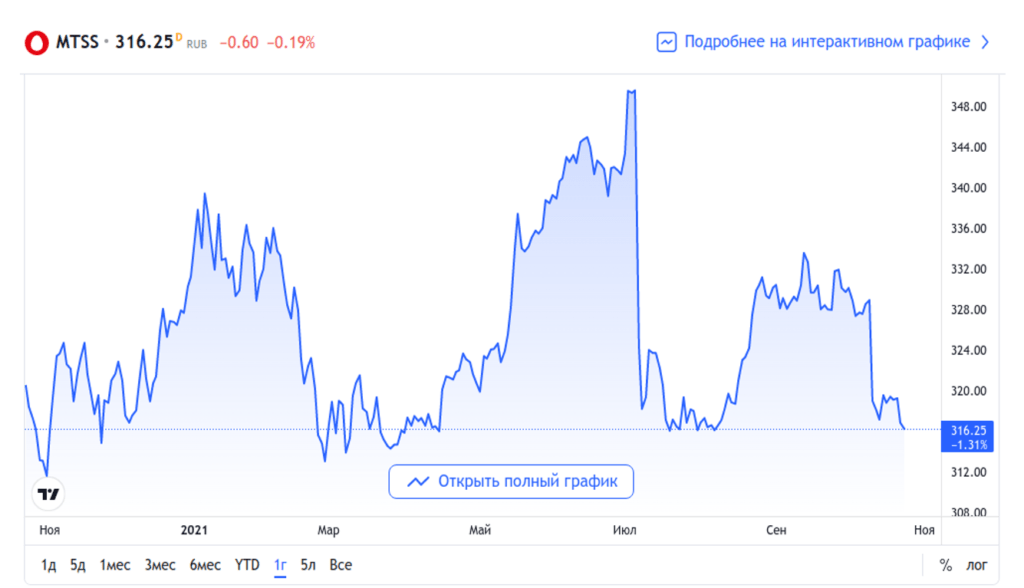Click the TradingView logo icon
Image resolution: width=1024 pixels, height=588 pixels.
coord(47,494)
